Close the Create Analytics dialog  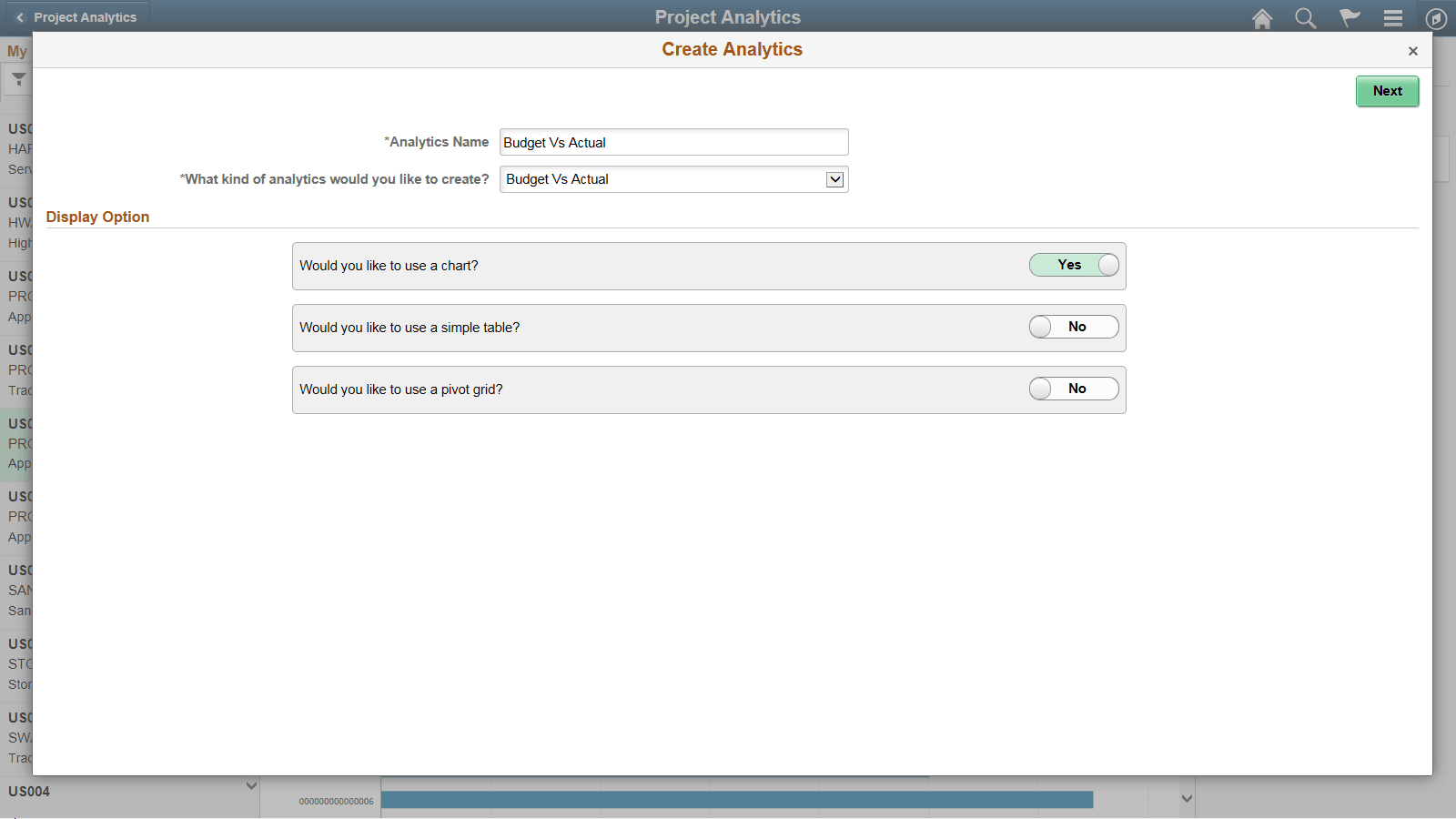pos(1413,51)
